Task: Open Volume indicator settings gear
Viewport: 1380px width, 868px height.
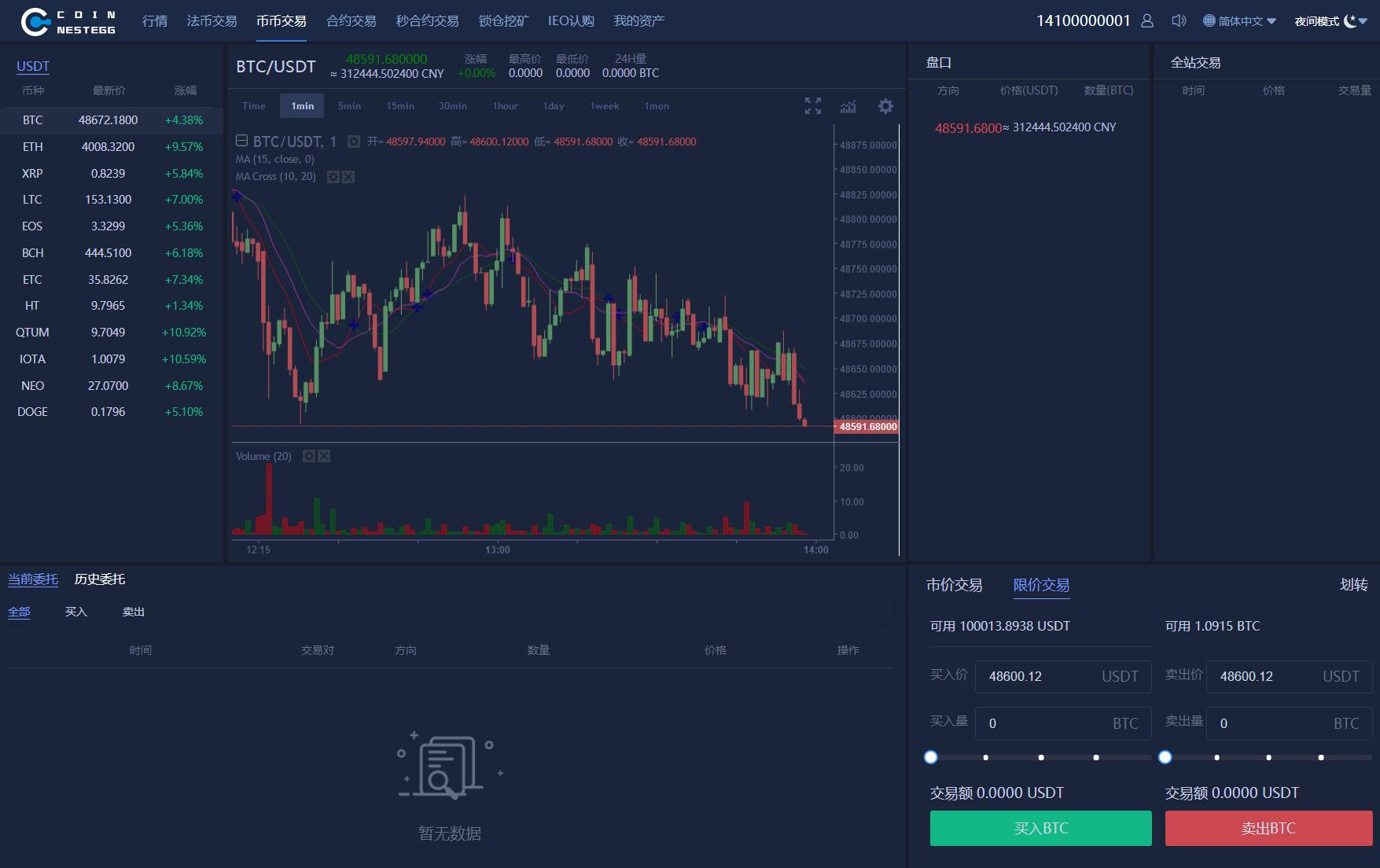Action: [309, 456]
